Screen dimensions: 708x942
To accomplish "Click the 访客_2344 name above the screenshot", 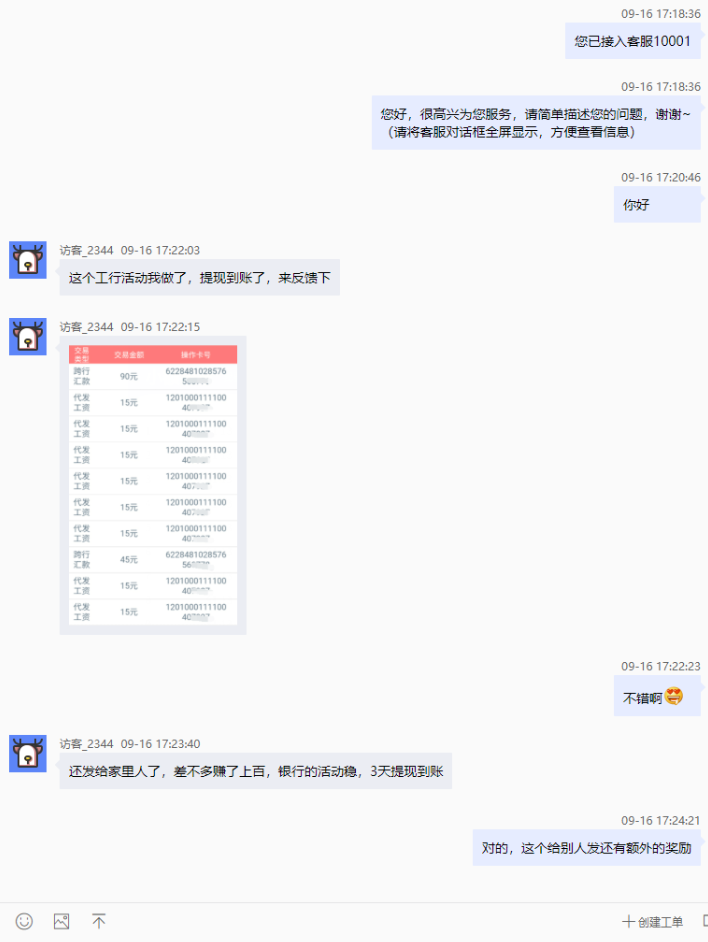I will tap(86, 327).
